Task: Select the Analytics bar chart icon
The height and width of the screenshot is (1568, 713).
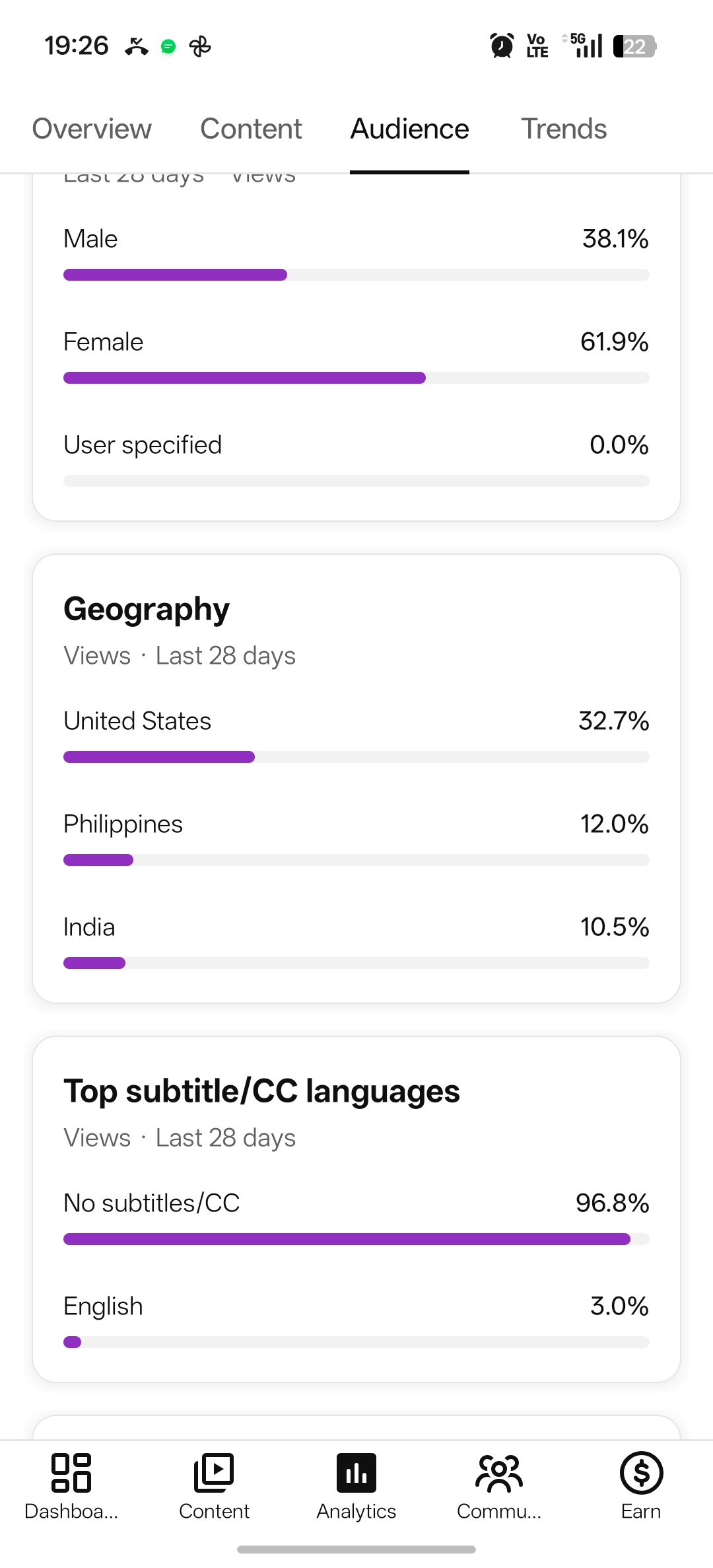Action: pyautogui.click(x=356, y=1473)
